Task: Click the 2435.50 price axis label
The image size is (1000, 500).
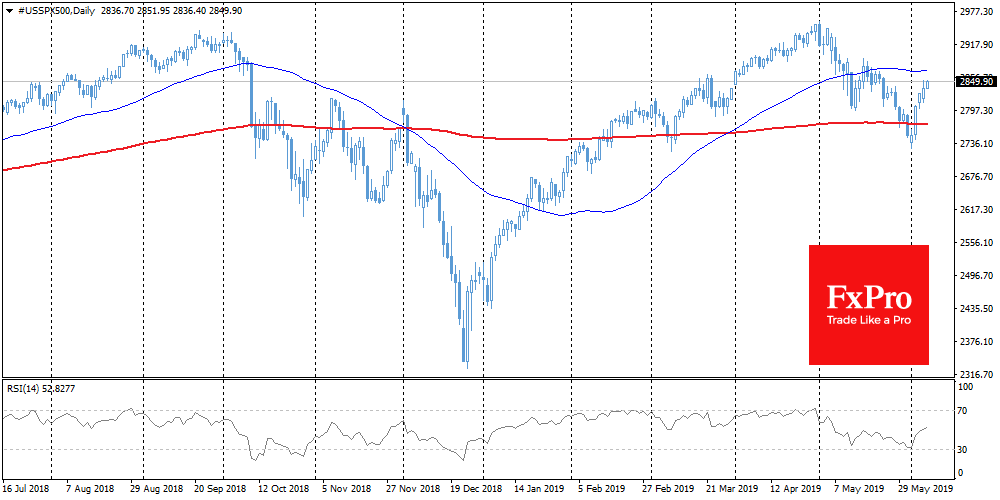Action: coord(975,309)
